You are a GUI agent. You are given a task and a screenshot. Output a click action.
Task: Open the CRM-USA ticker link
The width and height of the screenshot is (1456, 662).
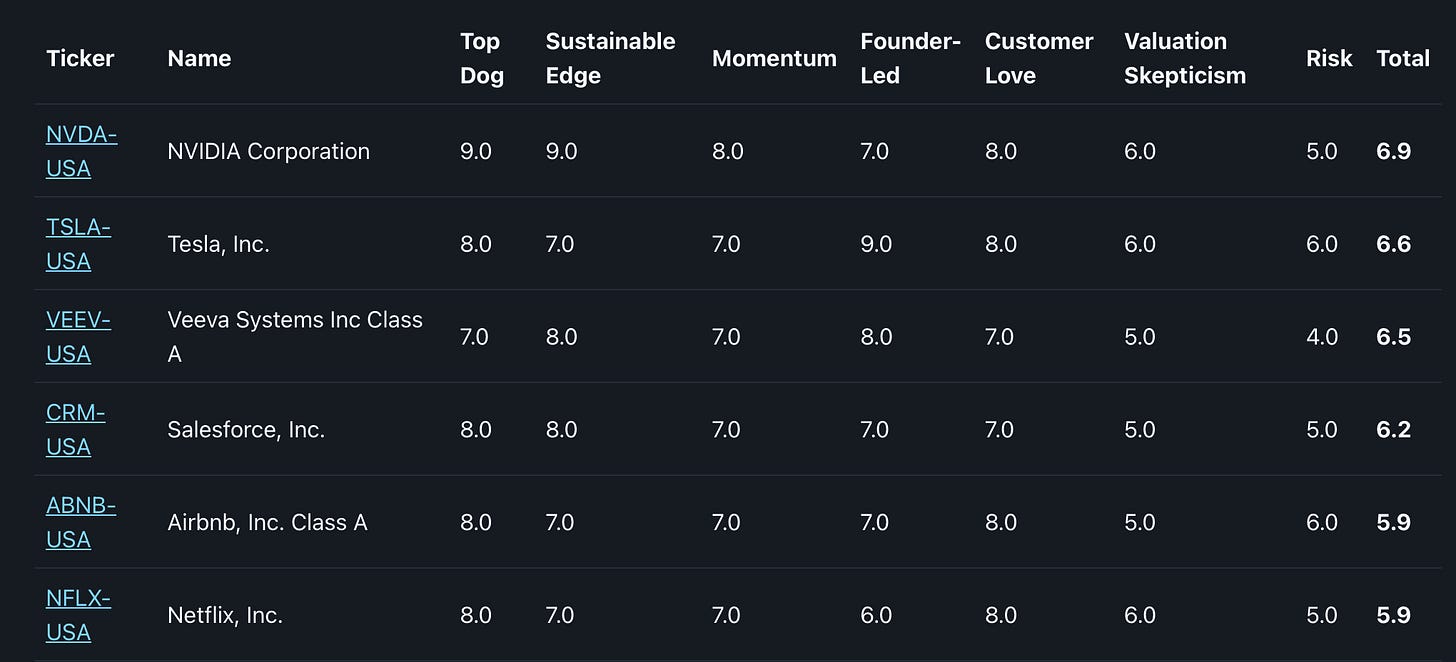pyautogui.click(x=75, y=430)
